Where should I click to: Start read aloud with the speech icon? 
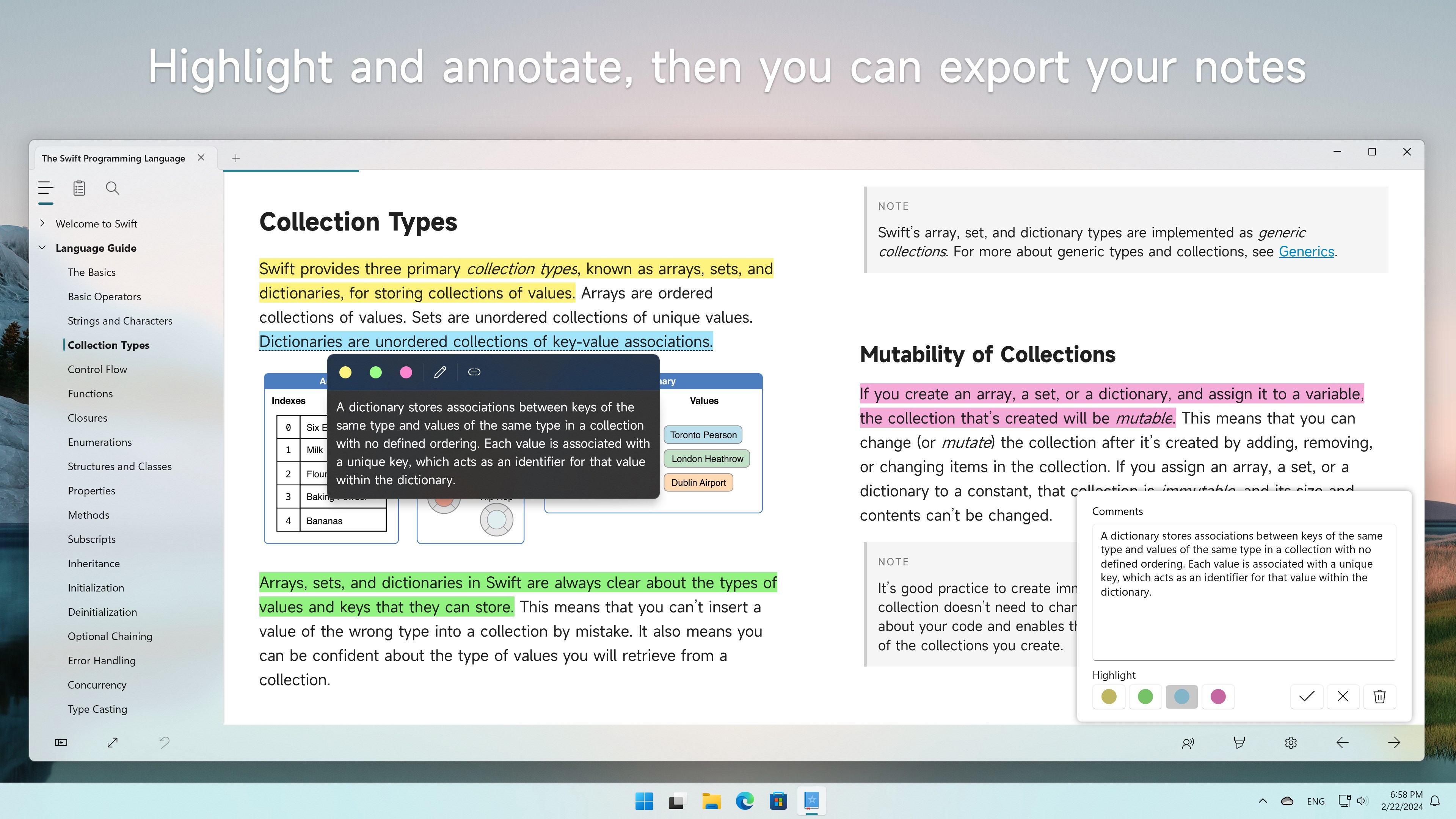point(1188,743)
